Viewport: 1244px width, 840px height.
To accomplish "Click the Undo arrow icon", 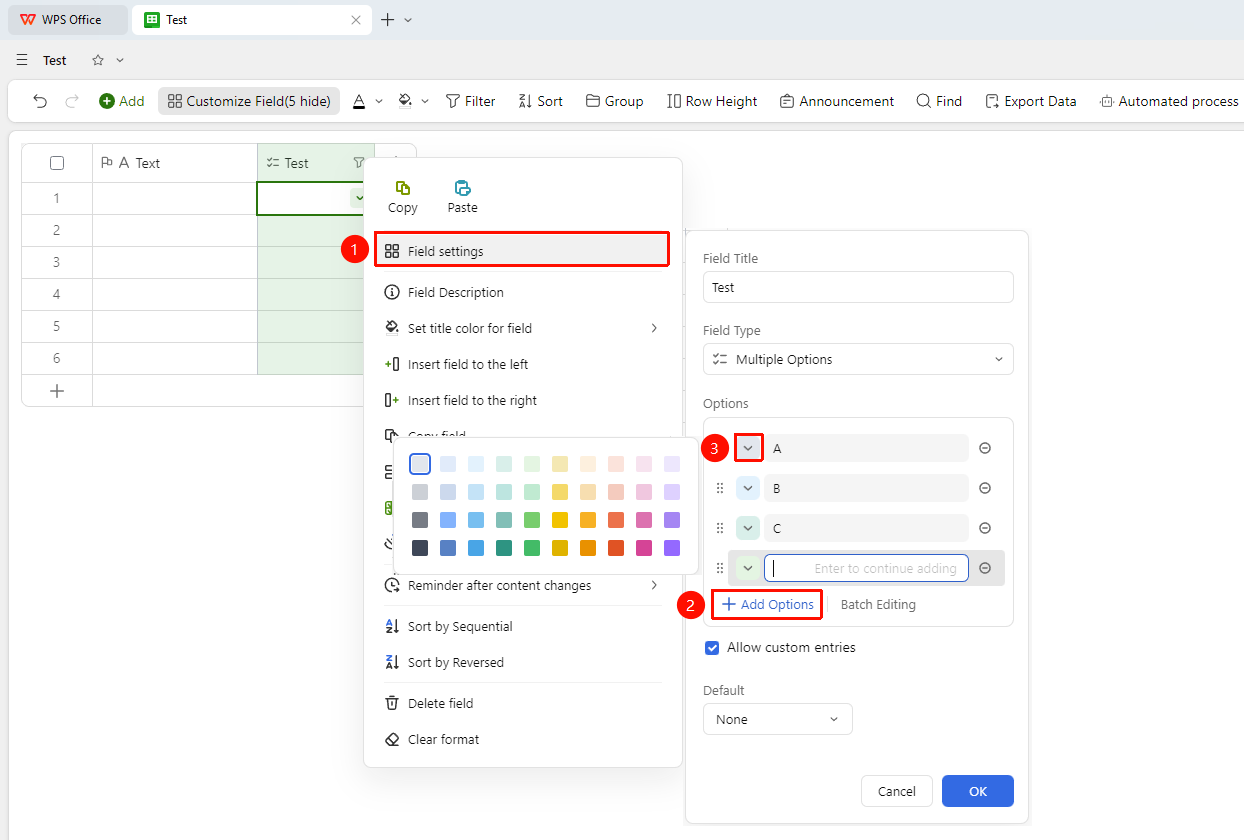I will click(40, 101).
